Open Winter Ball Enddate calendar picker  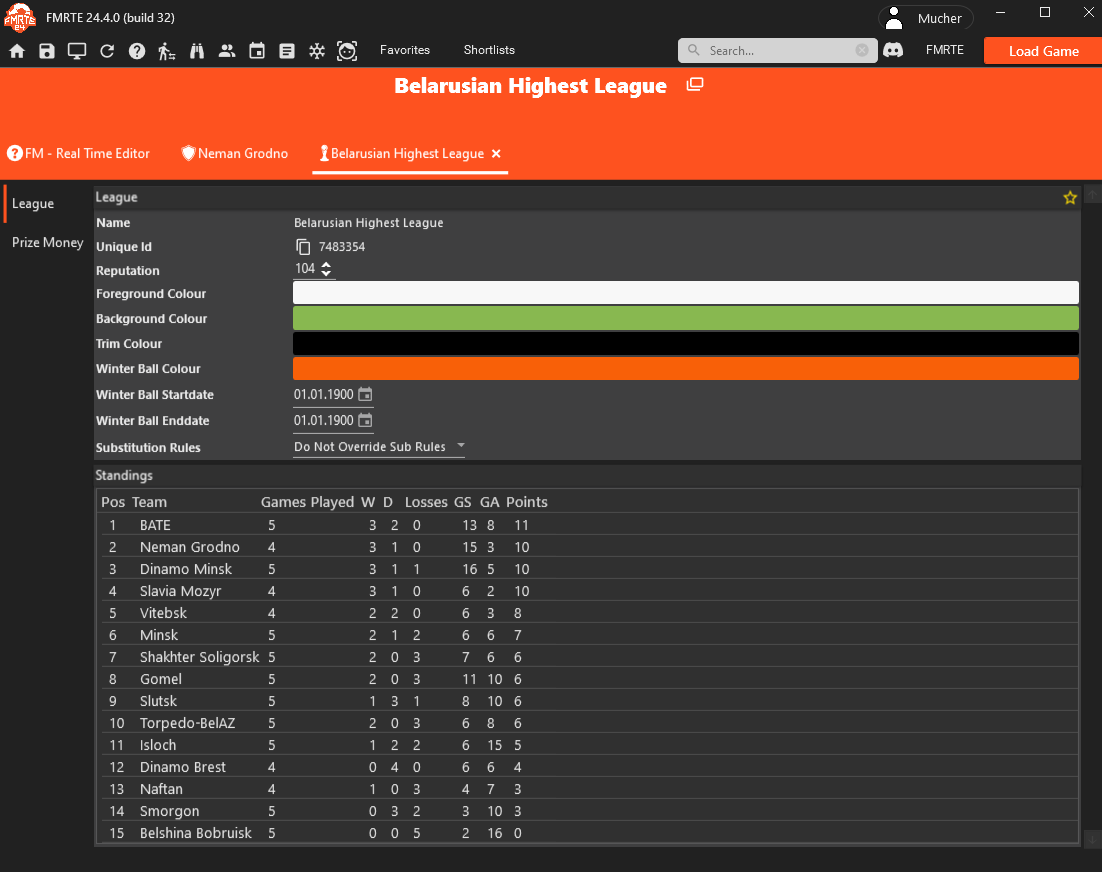click(365, 420)
